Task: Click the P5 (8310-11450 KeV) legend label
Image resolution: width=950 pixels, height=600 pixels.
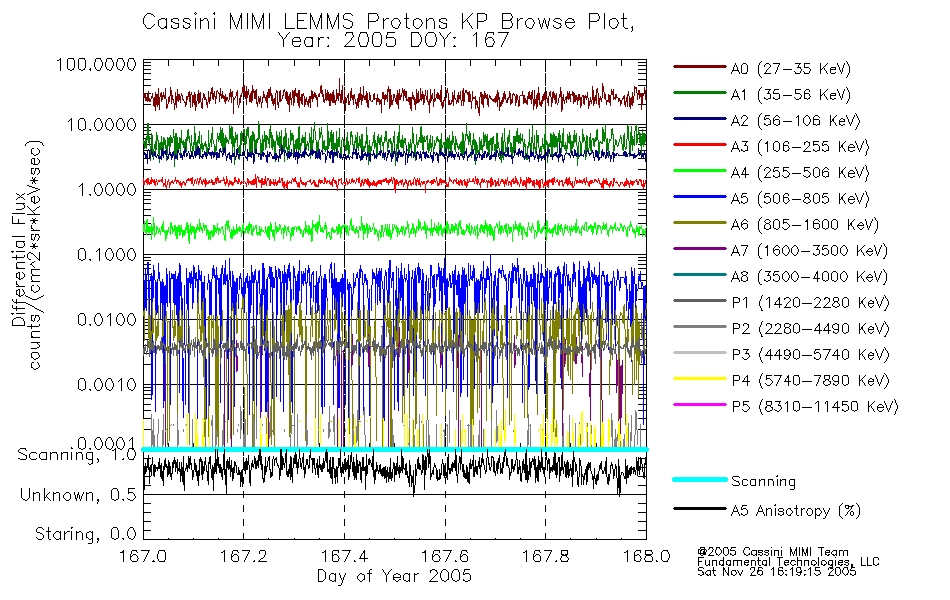Action: (x=815, y=407)
